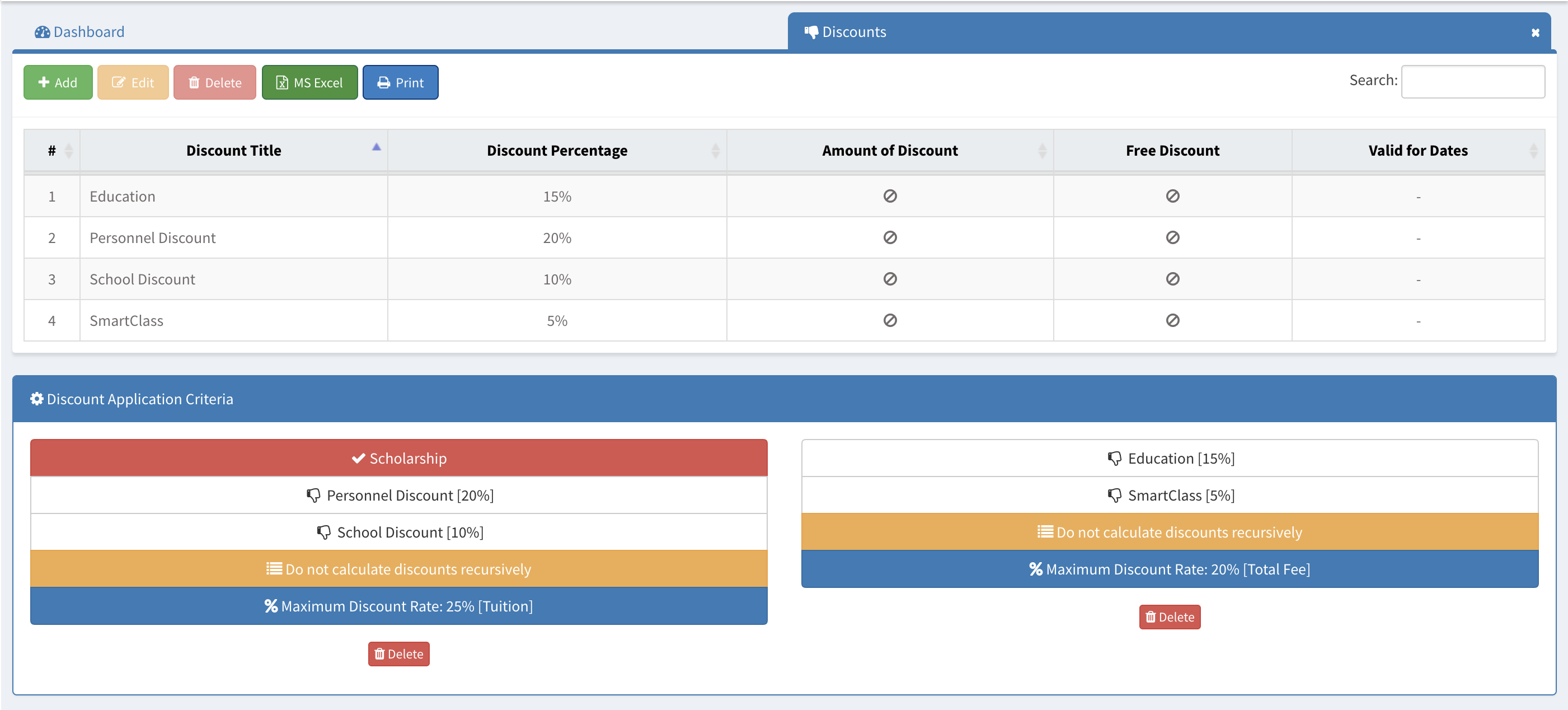The height and width of the screenshot is (710, 1568).
Task: Sort by Valid for Dates column
Action: coord(1417,151)
